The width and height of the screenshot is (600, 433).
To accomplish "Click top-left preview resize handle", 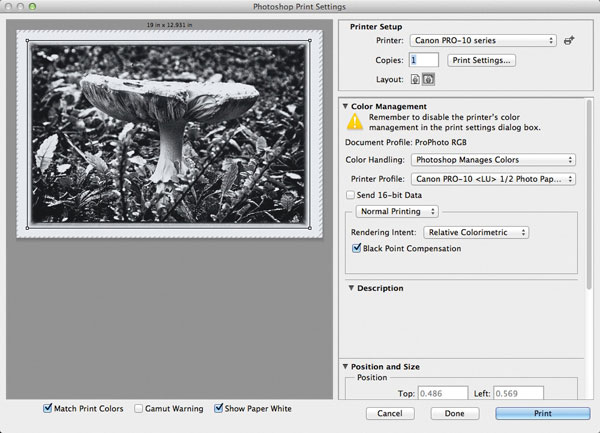I will tap(27, 40).
